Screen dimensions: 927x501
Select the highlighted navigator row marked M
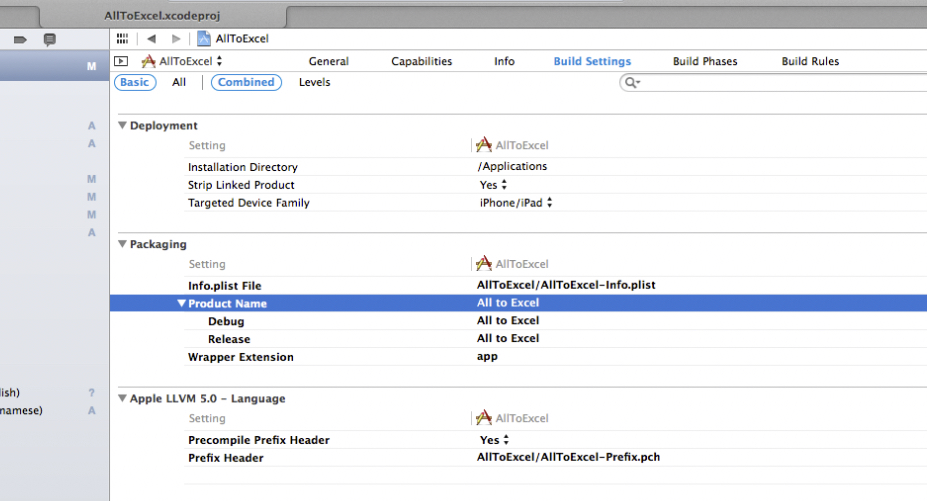click(54, 66)
